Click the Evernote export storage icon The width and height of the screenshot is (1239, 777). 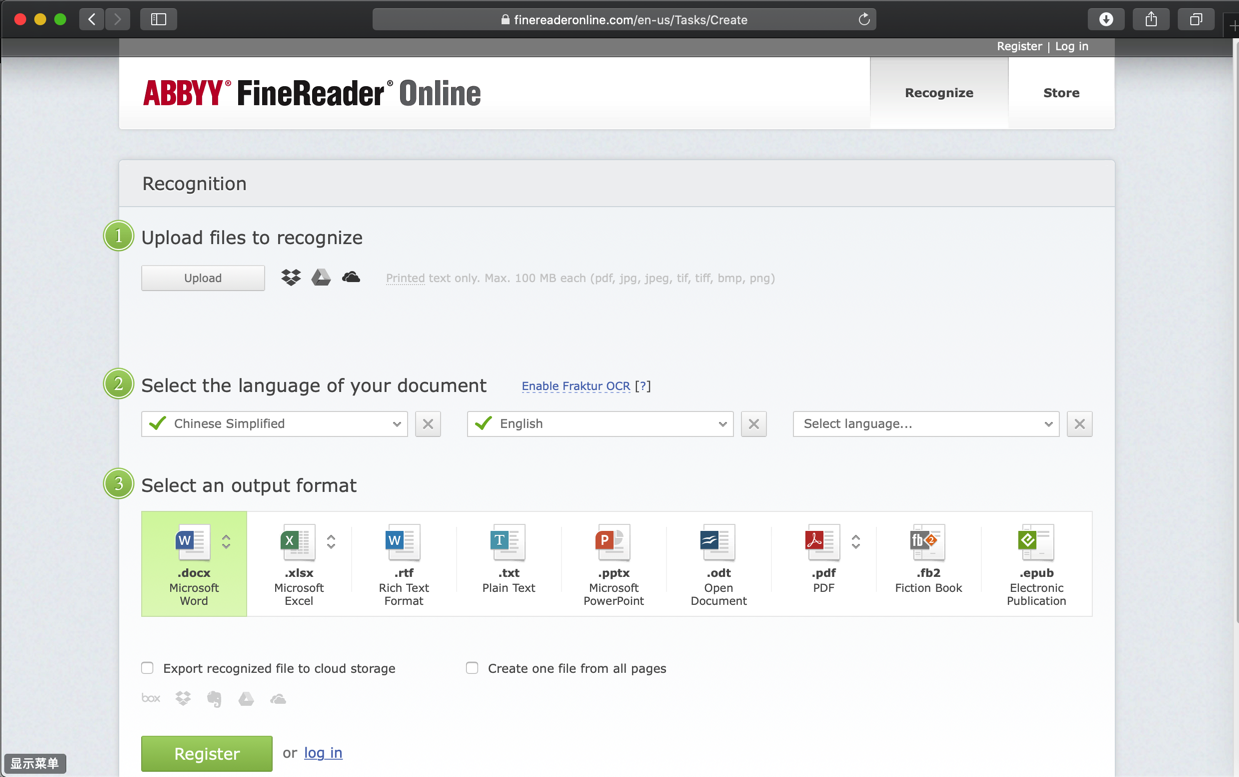click(x=214, y=699)
